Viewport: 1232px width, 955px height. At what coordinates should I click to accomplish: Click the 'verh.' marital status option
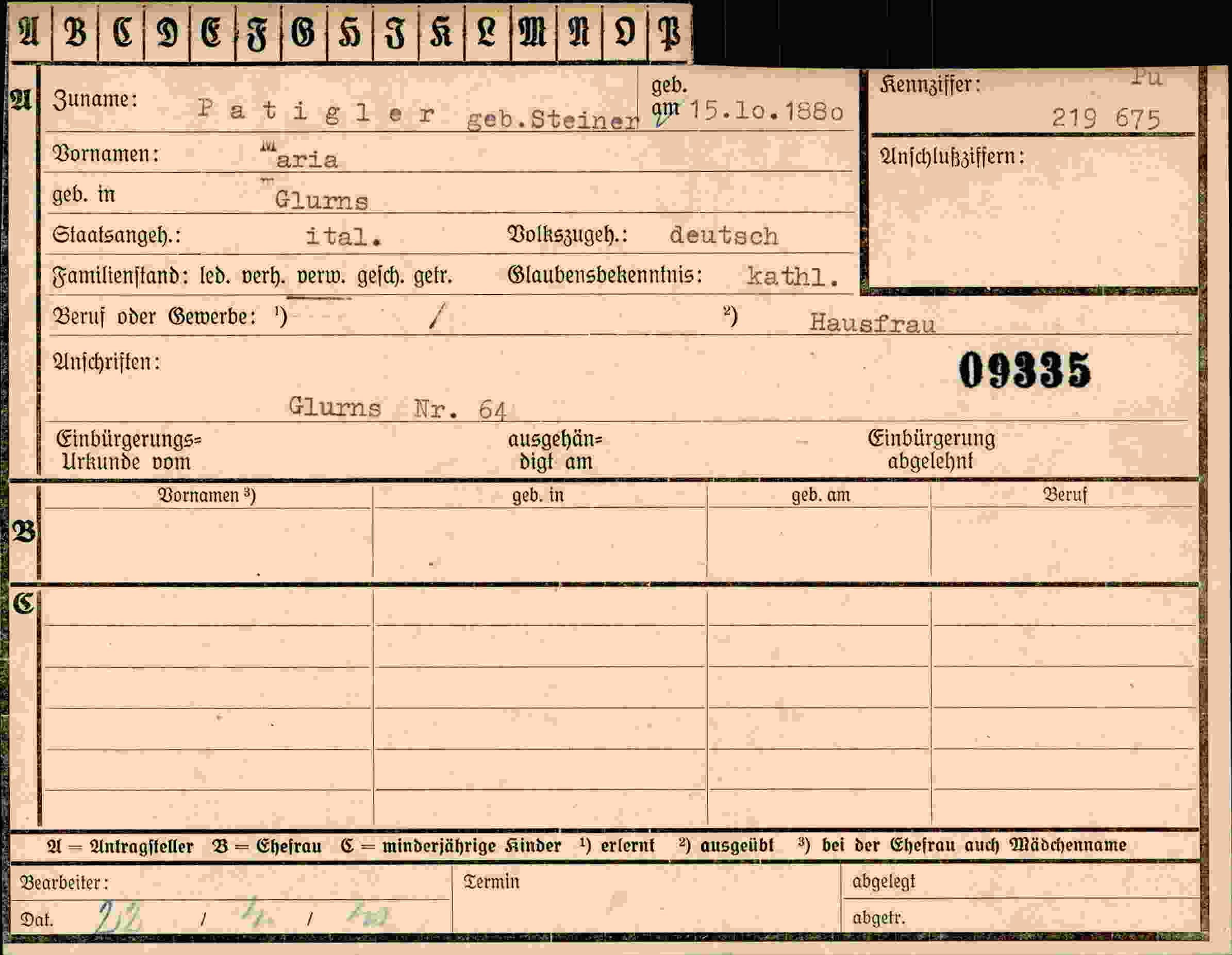263,276
